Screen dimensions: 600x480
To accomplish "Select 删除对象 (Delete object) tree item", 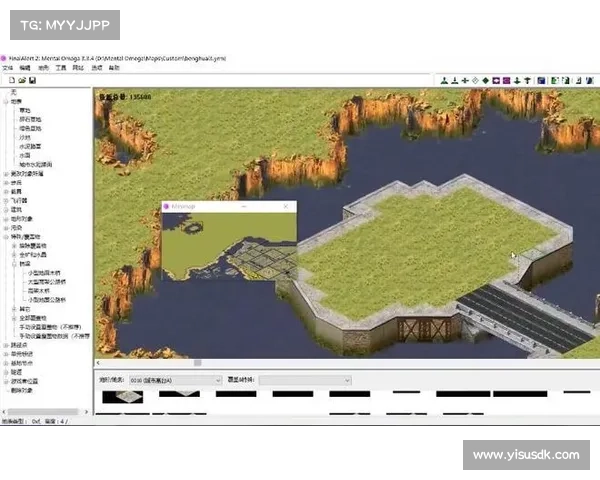I will click(x=22, y=390).
